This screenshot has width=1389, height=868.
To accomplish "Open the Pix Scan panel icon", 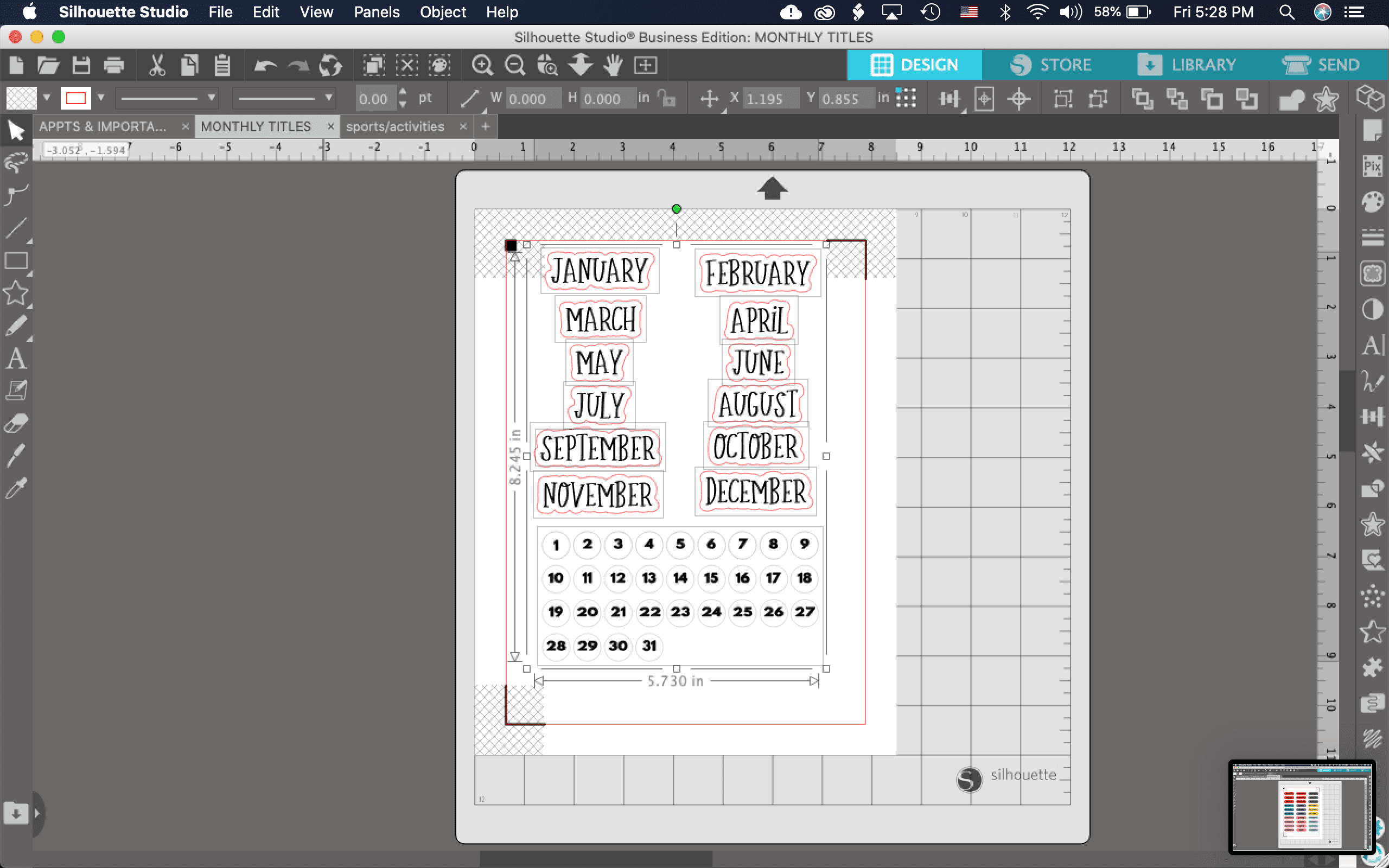I will click(x=1372, y=167).
